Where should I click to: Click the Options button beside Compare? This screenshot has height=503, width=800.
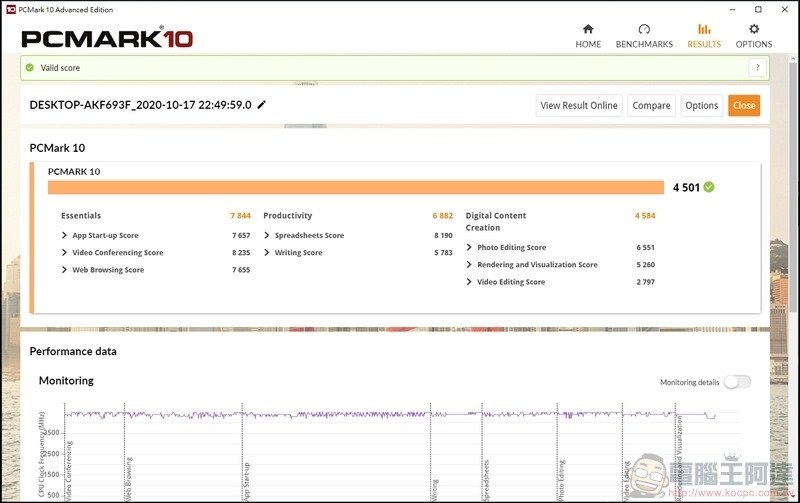[x=701, y=106]
